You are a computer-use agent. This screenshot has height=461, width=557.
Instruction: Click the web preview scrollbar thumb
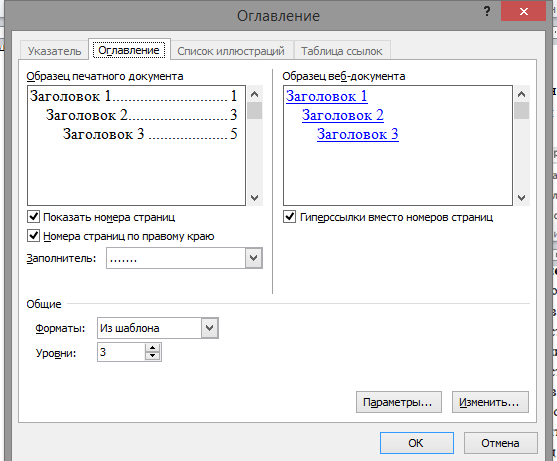coord(521,110)
